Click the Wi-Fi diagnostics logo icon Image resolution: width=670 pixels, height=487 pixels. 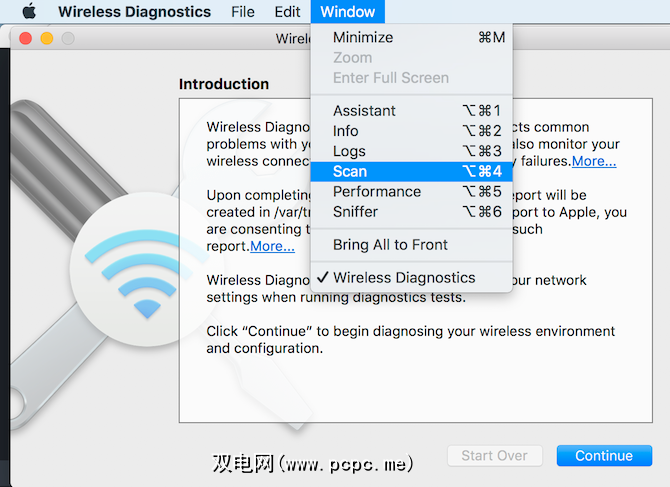146,274
